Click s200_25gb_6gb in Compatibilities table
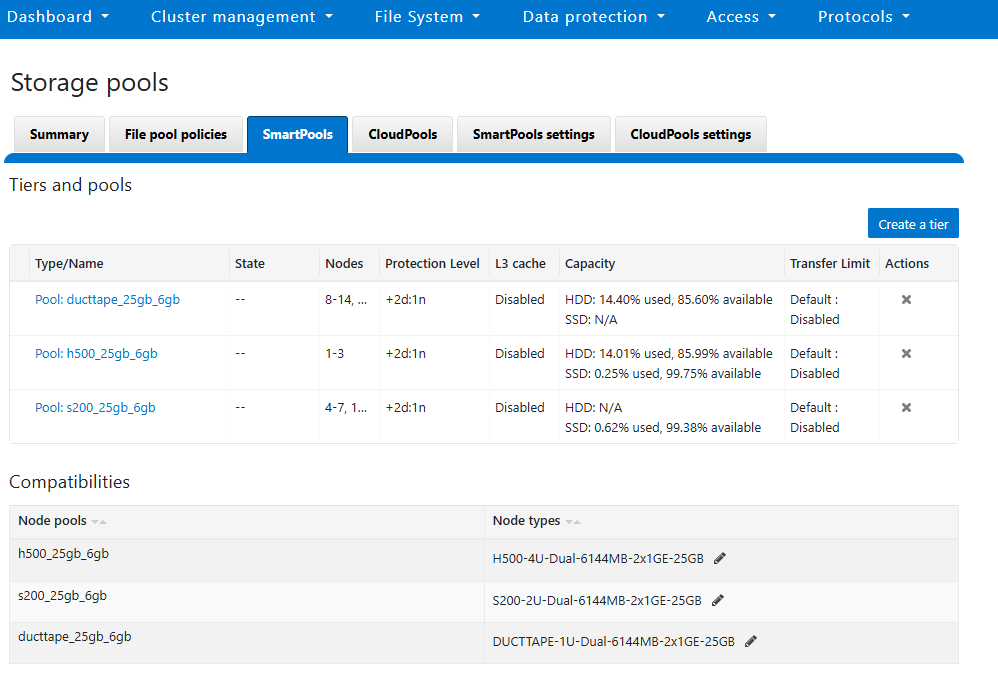The image size is (998, 677). 62,596
